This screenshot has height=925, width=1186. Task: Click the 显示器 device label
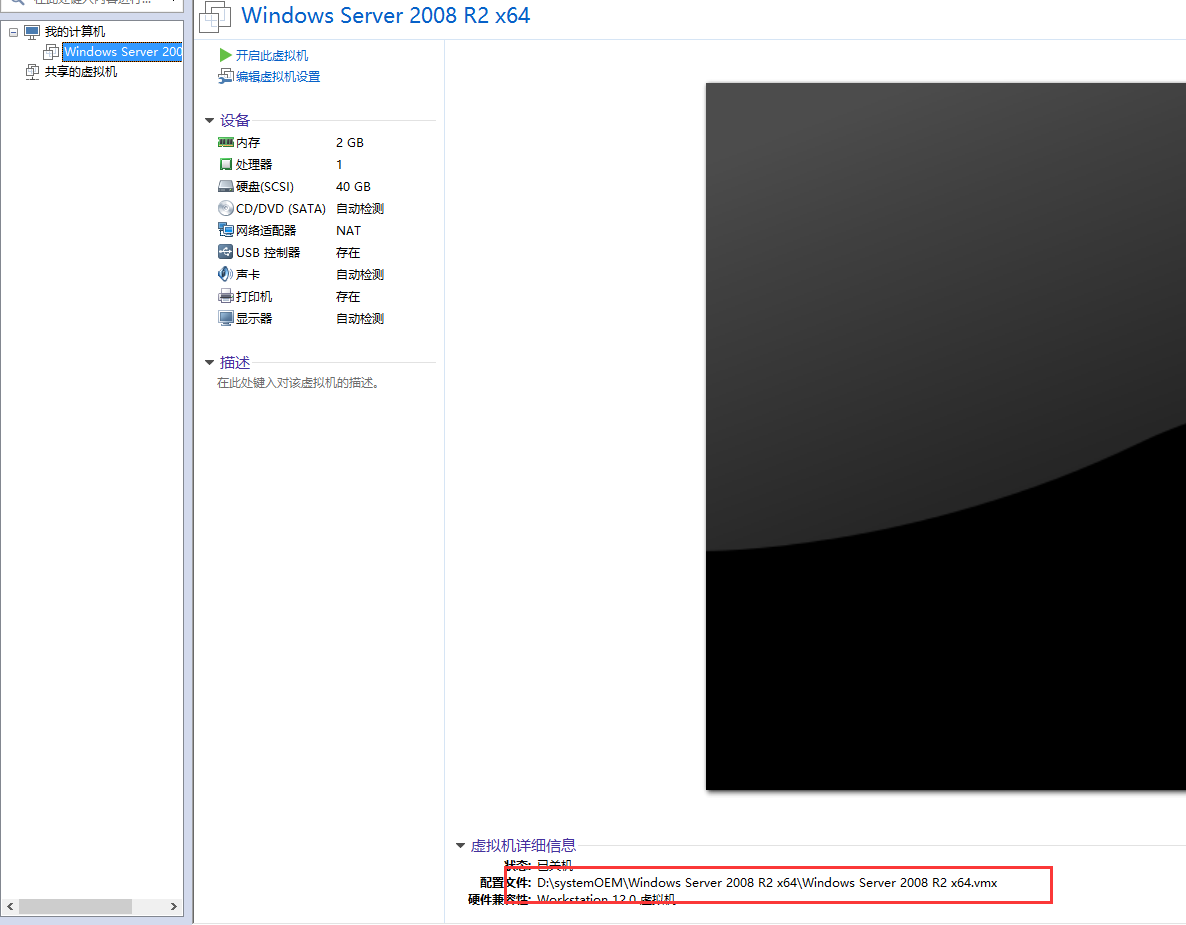click(x=254, y=318)
